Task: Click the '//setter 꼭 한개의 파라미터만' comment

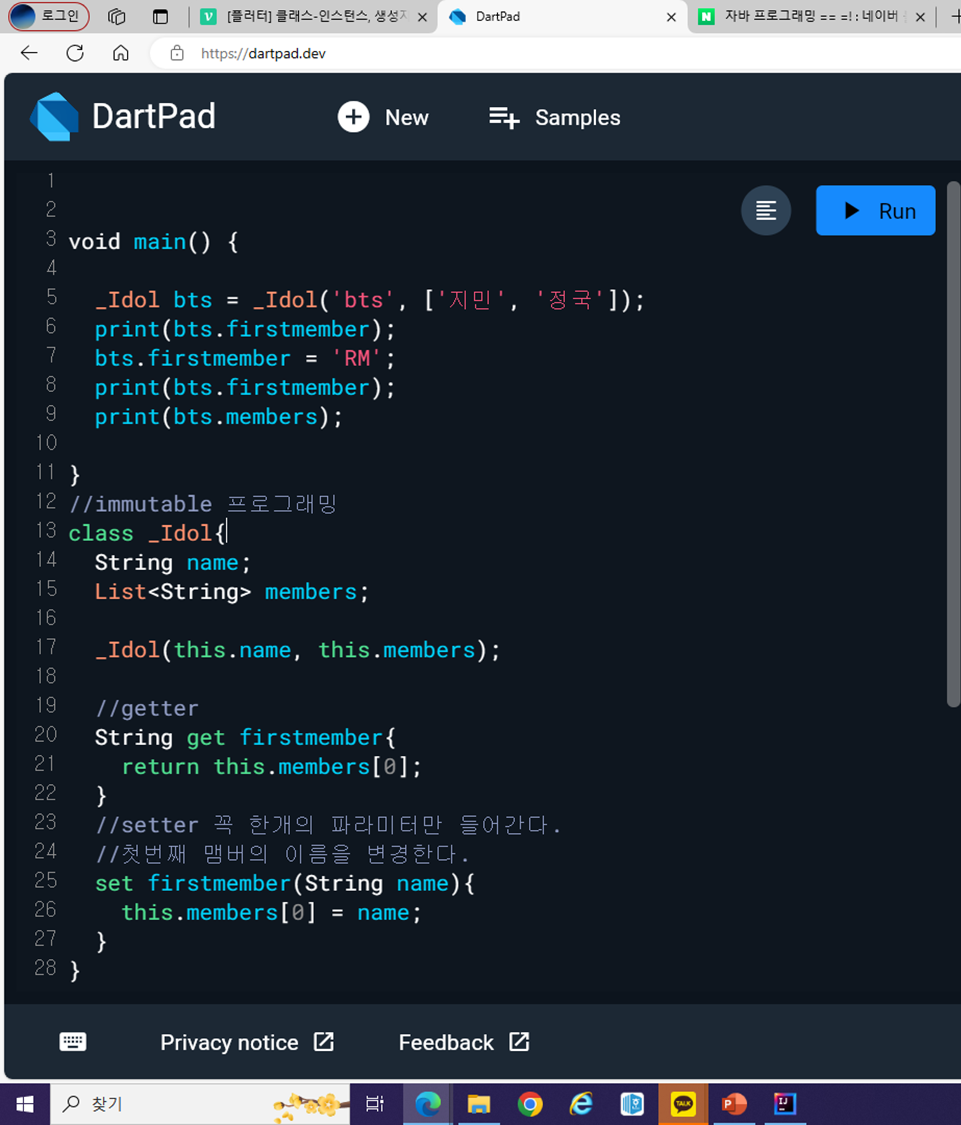Action: coord(328,825)
